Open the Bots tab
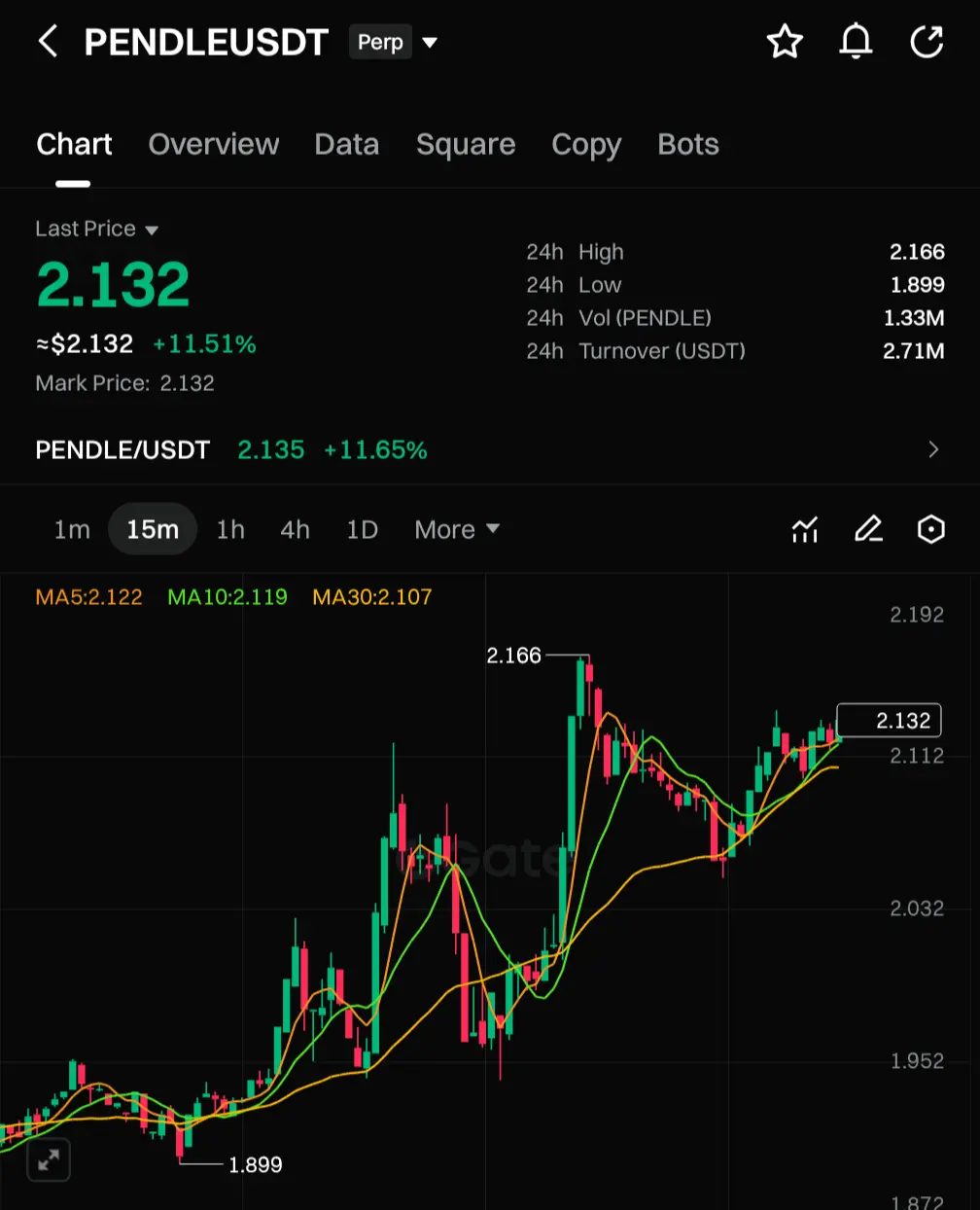This screenshot has height=1210, width=980. pyautogui.click(x=688, y=144)
